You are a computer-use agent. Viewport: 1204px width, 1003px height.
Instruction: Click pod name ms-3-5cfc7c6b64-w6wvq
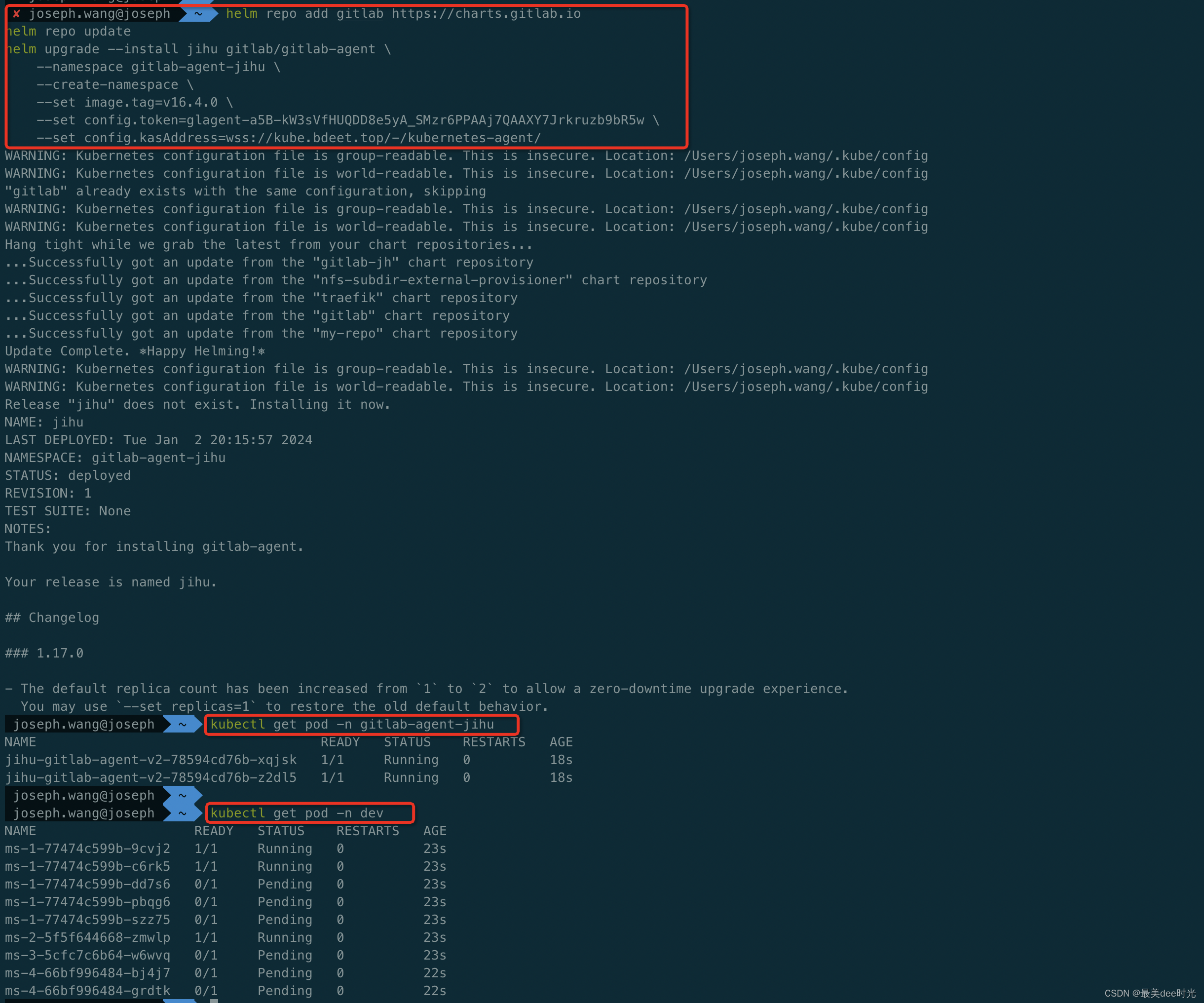pos(88,956)
